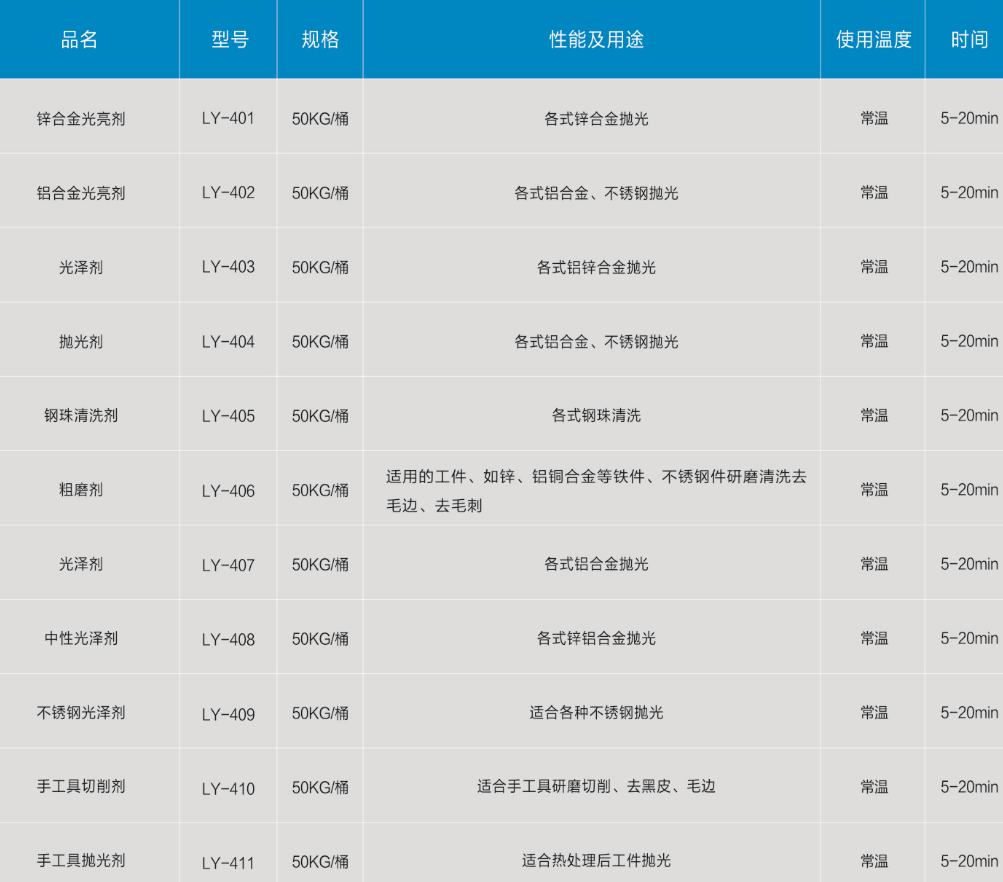Click the 使用温度 column header

pos(873,40)
